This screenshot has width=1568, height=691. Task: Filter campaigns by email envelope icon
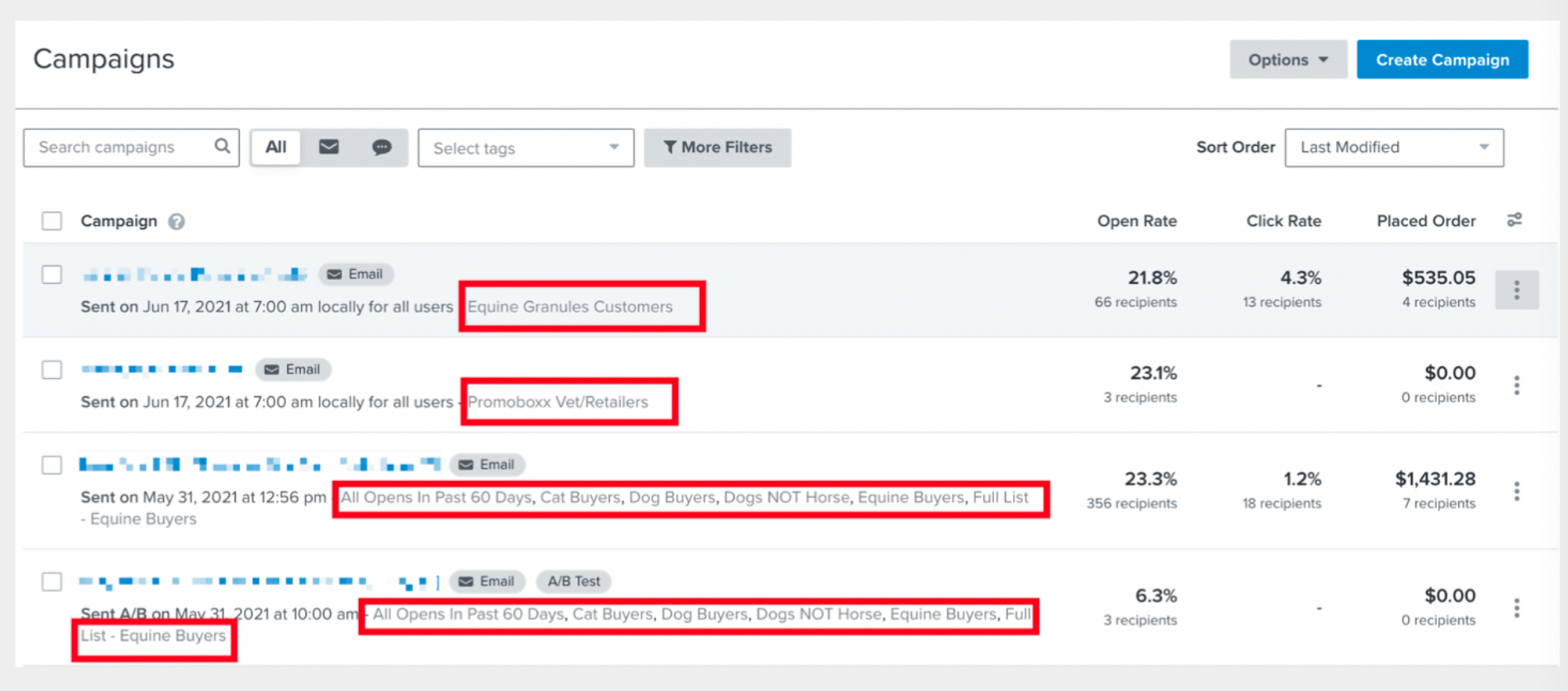[x=328, y=147]
